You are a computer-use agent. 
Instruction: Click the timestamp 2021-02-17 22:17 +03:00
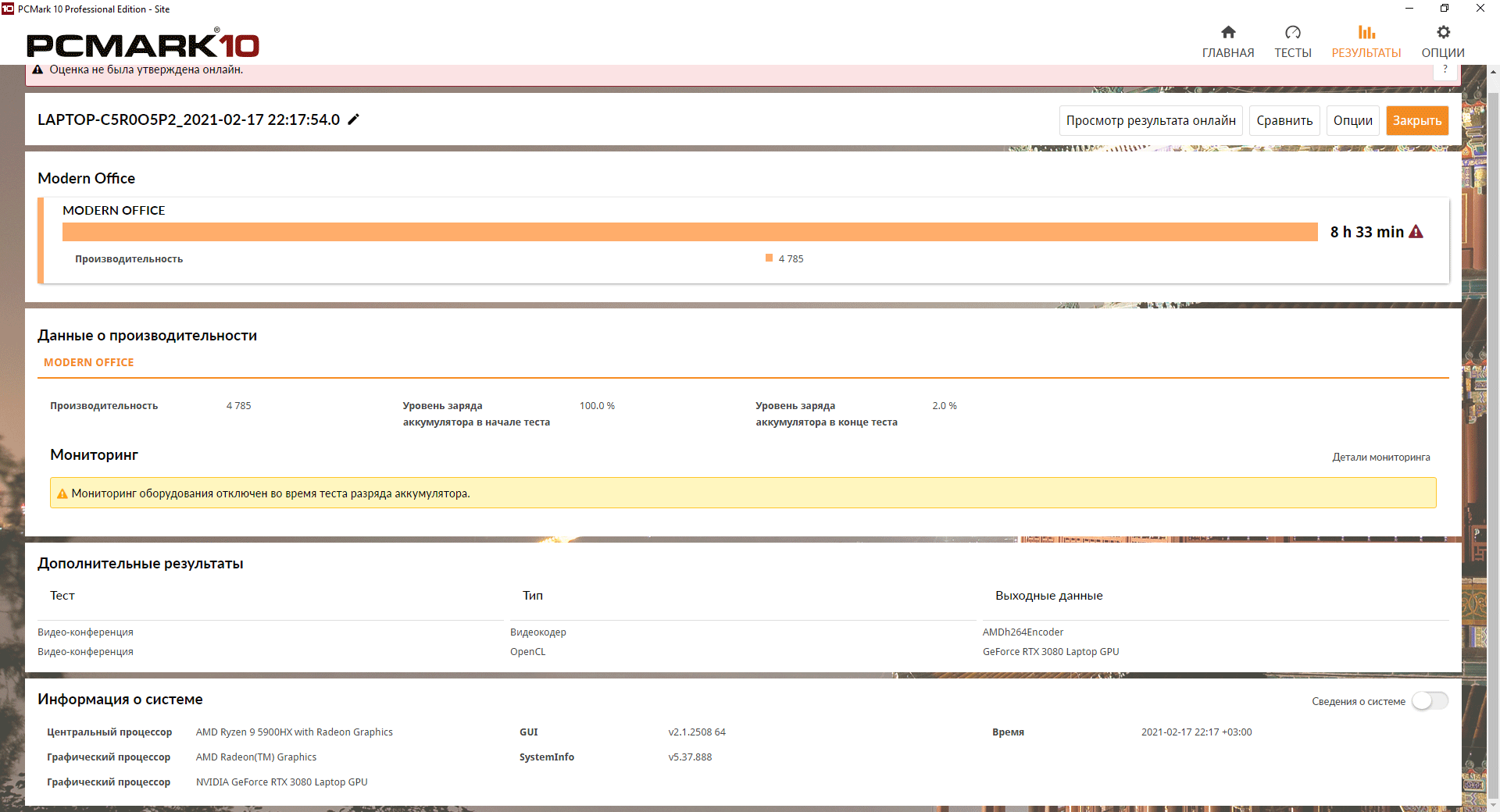[x=1196, y=732]
